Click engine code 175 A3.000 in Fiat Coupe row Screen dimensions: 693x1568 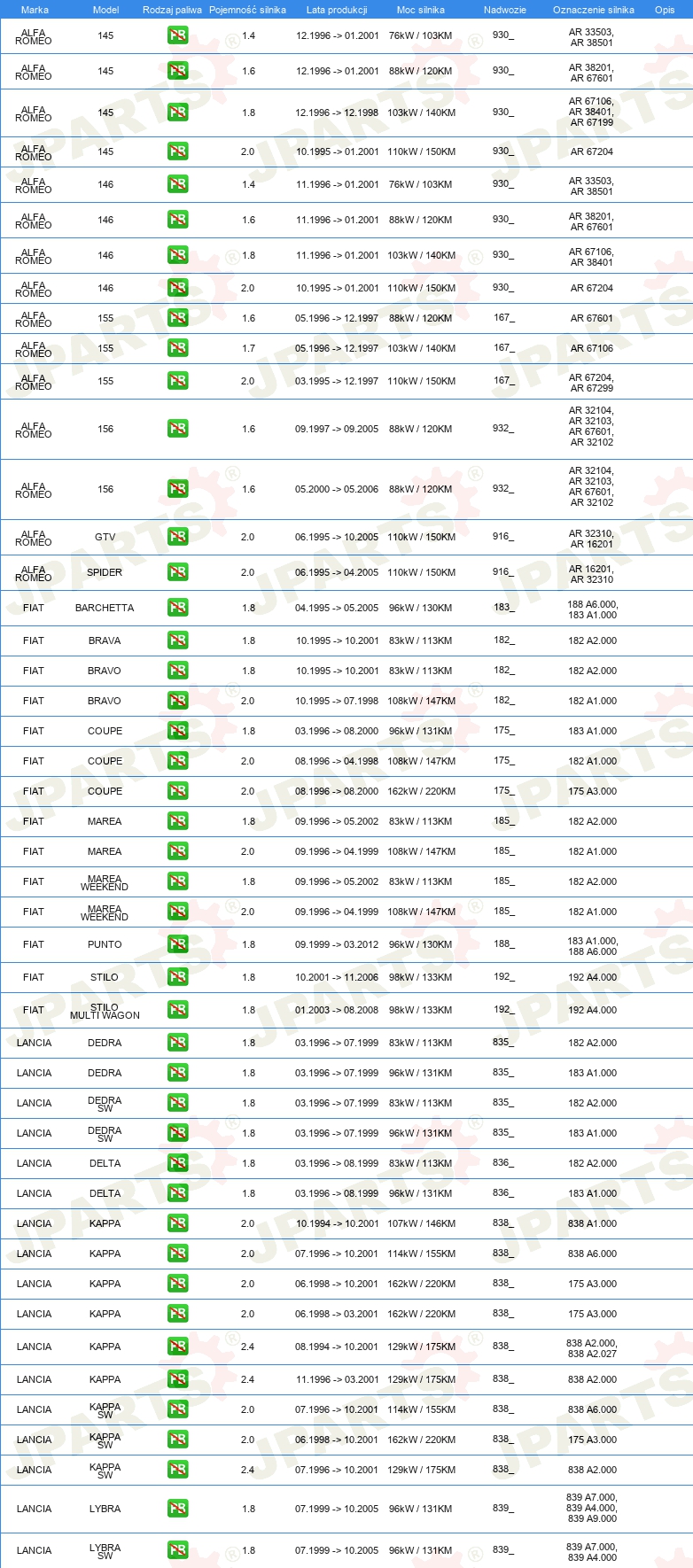click(x=592, y=791)
